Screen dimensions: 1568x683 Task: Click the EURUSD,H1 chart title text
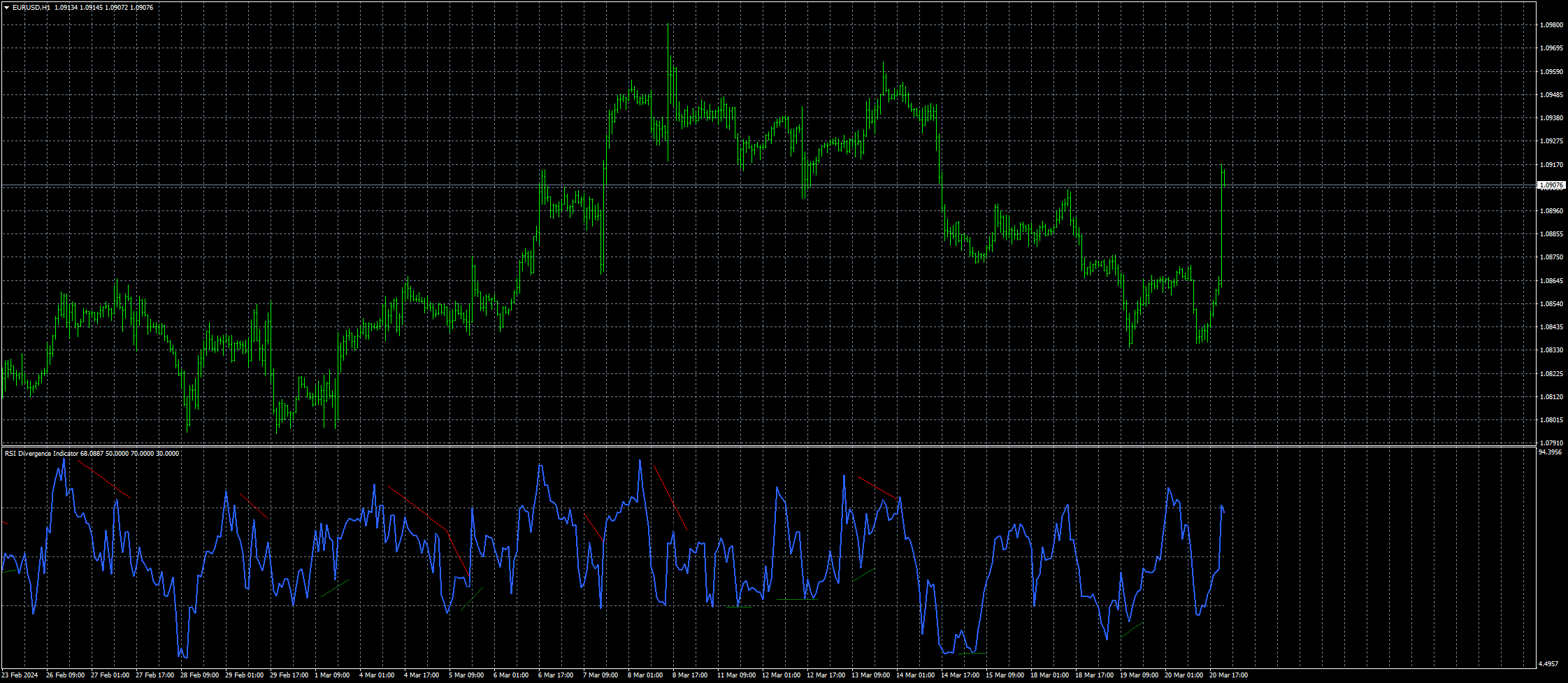click(x=31, y=8)
